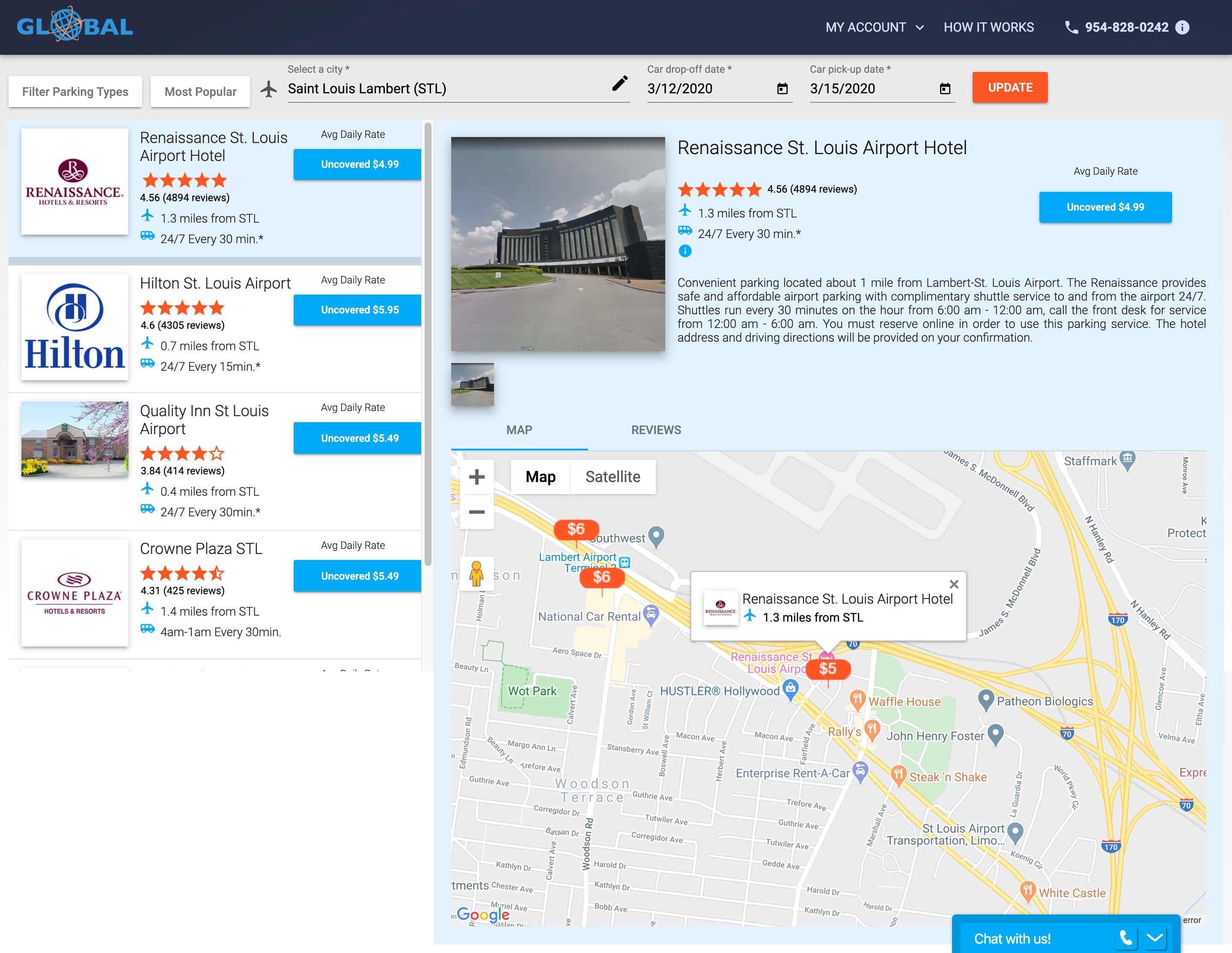Select the Map view type button

540,477
